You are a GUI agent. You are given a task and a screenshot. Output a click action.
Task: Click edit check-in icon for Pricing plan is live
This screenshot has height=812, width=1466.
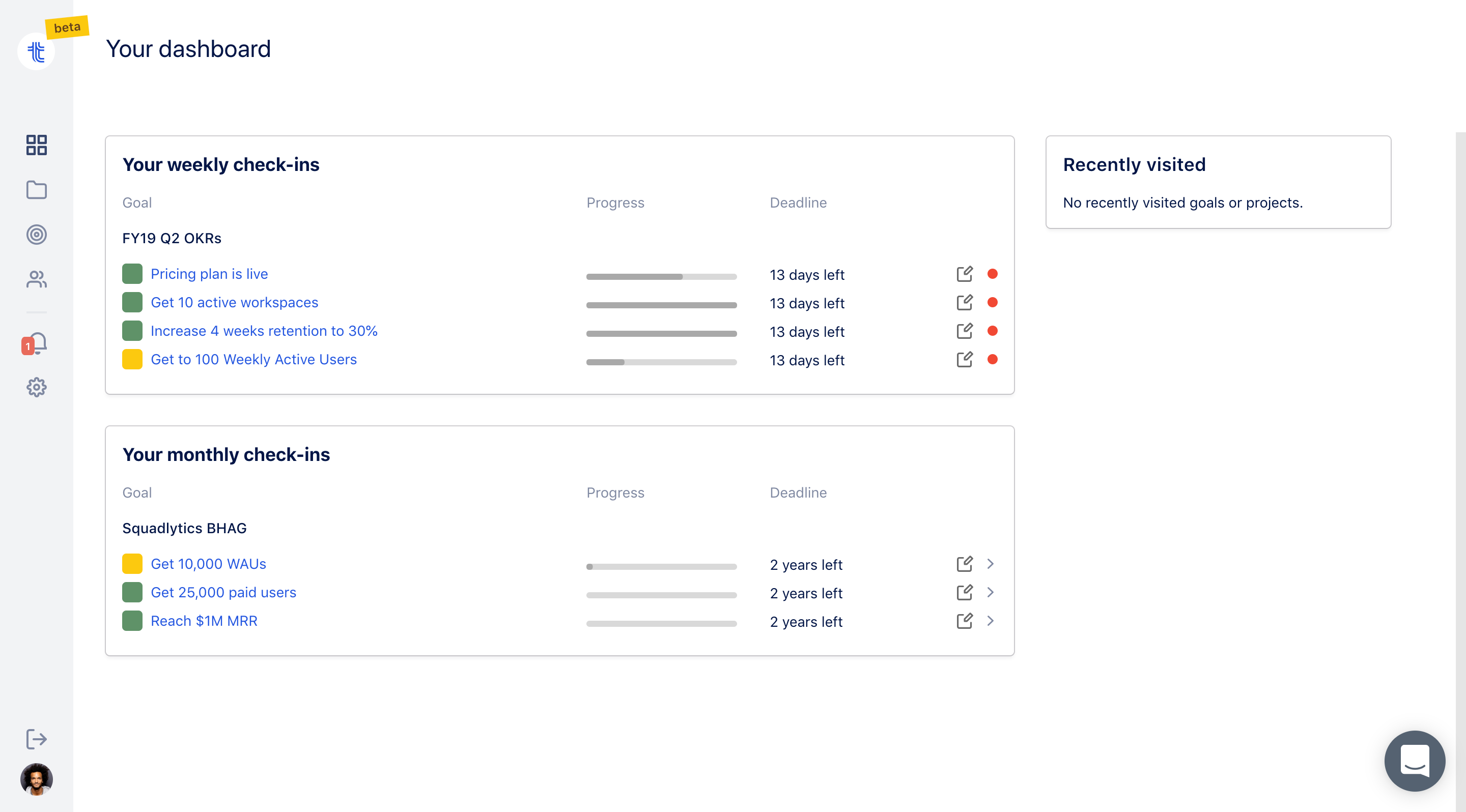coord(965,274)
